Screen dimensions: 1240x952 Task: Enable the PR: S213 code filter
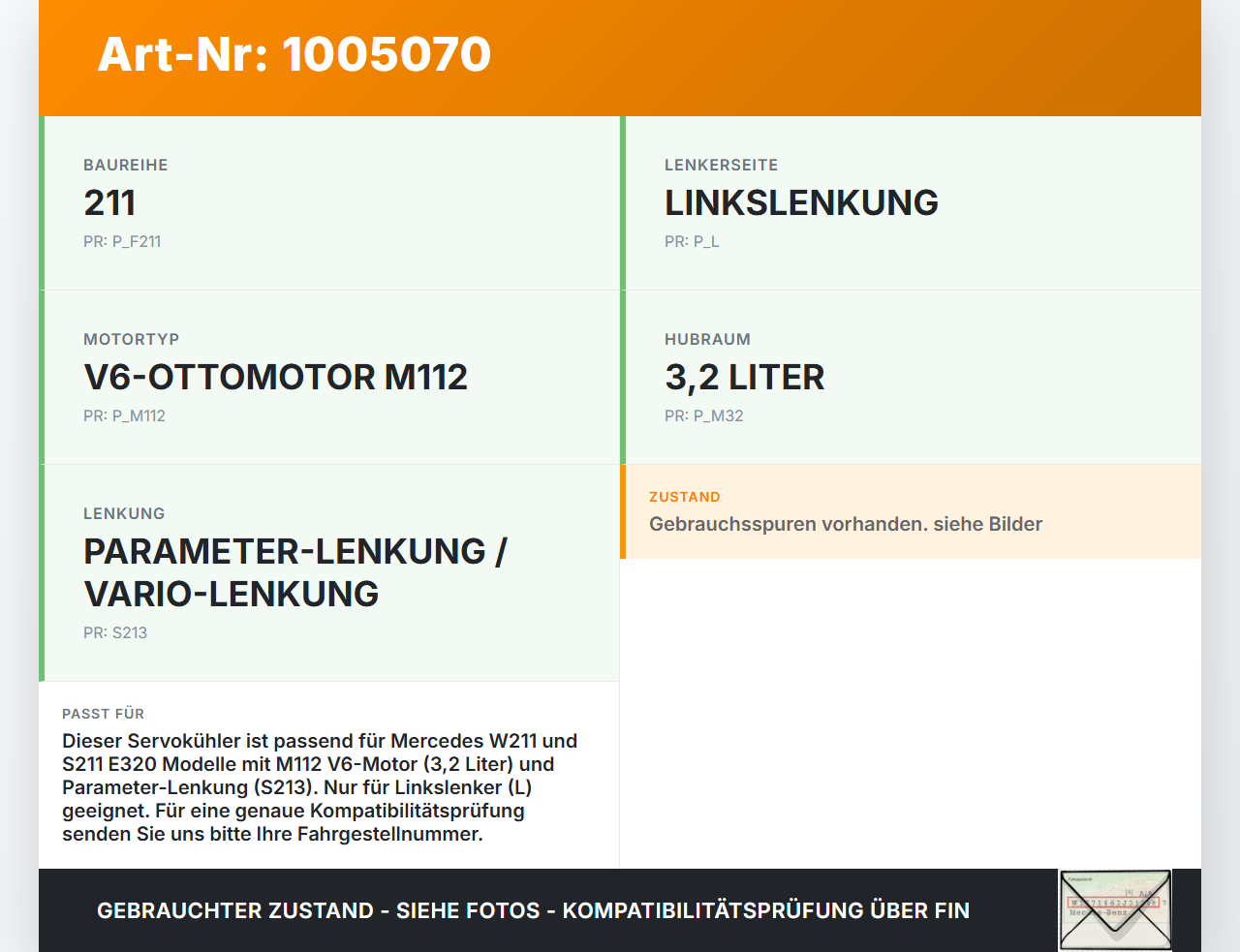[x=114, y=632]
